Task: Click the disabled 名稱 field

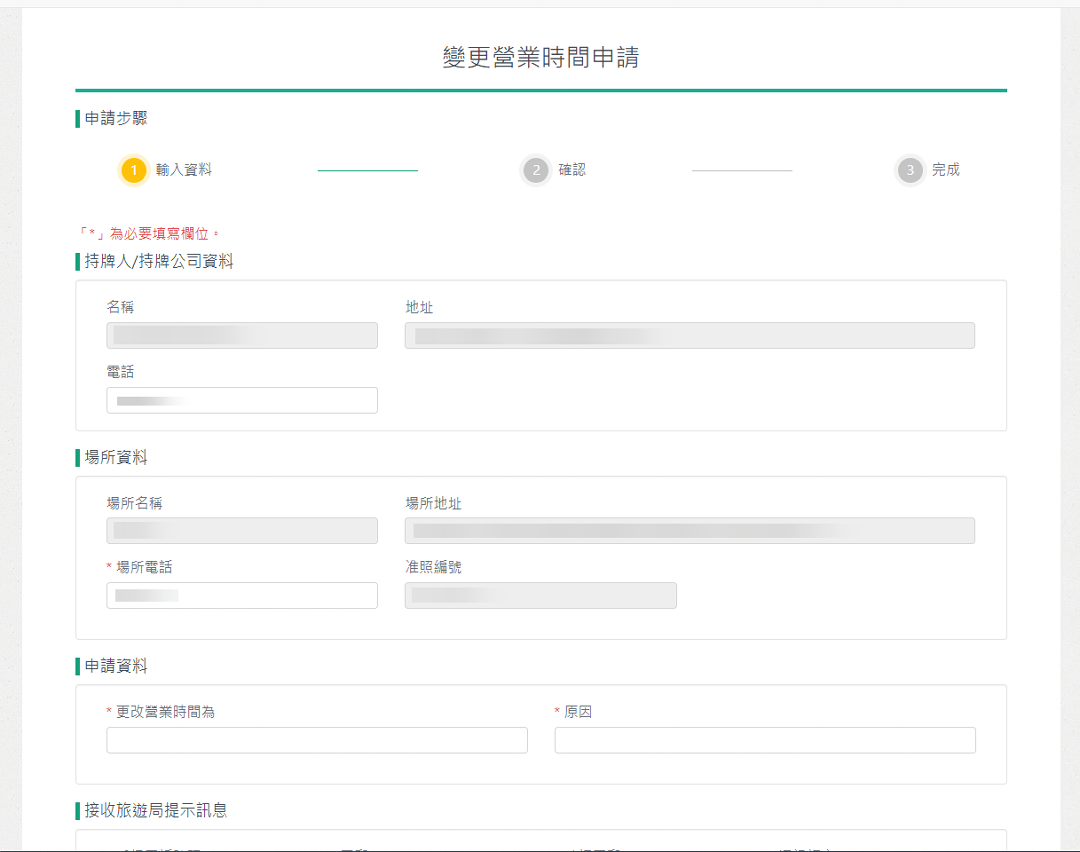Action: click(x=242, y=336)
